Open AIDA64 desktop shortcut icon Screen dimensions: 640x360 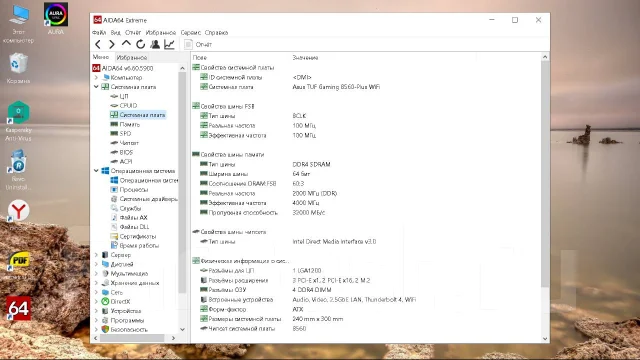(x=18, y=309)
